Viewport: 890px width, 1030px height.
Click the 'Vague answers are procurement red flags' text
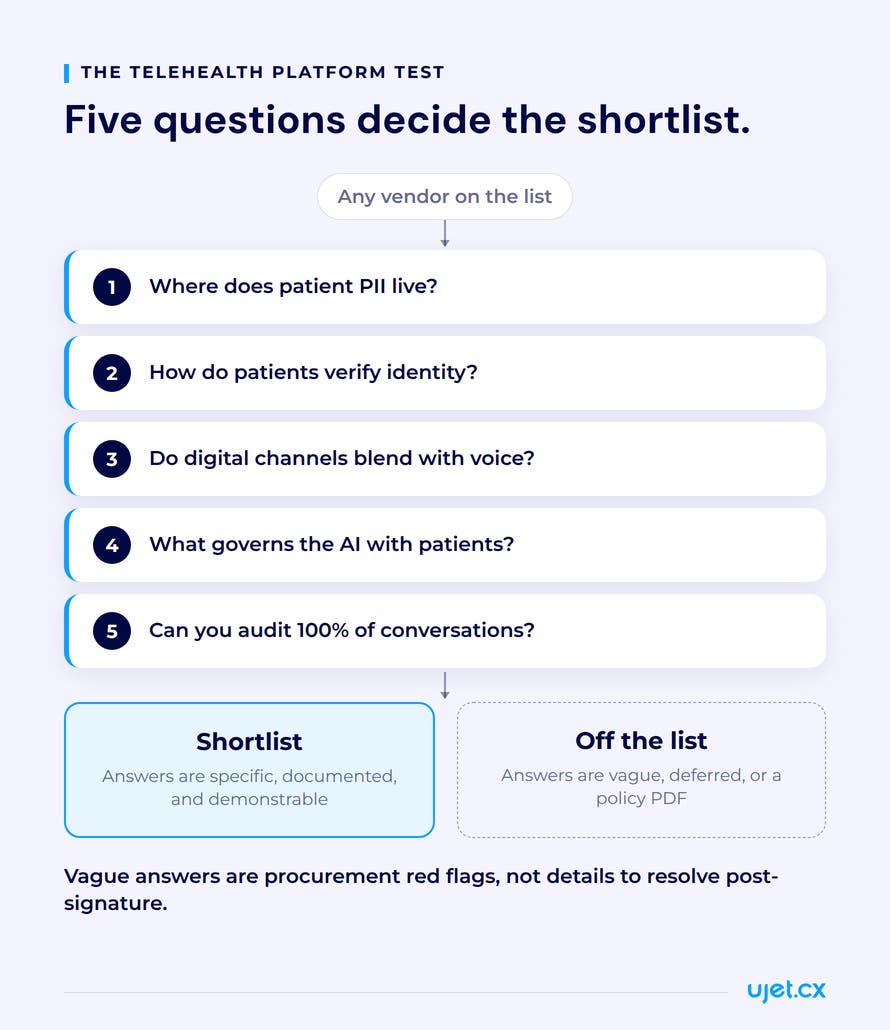(420, 889)
